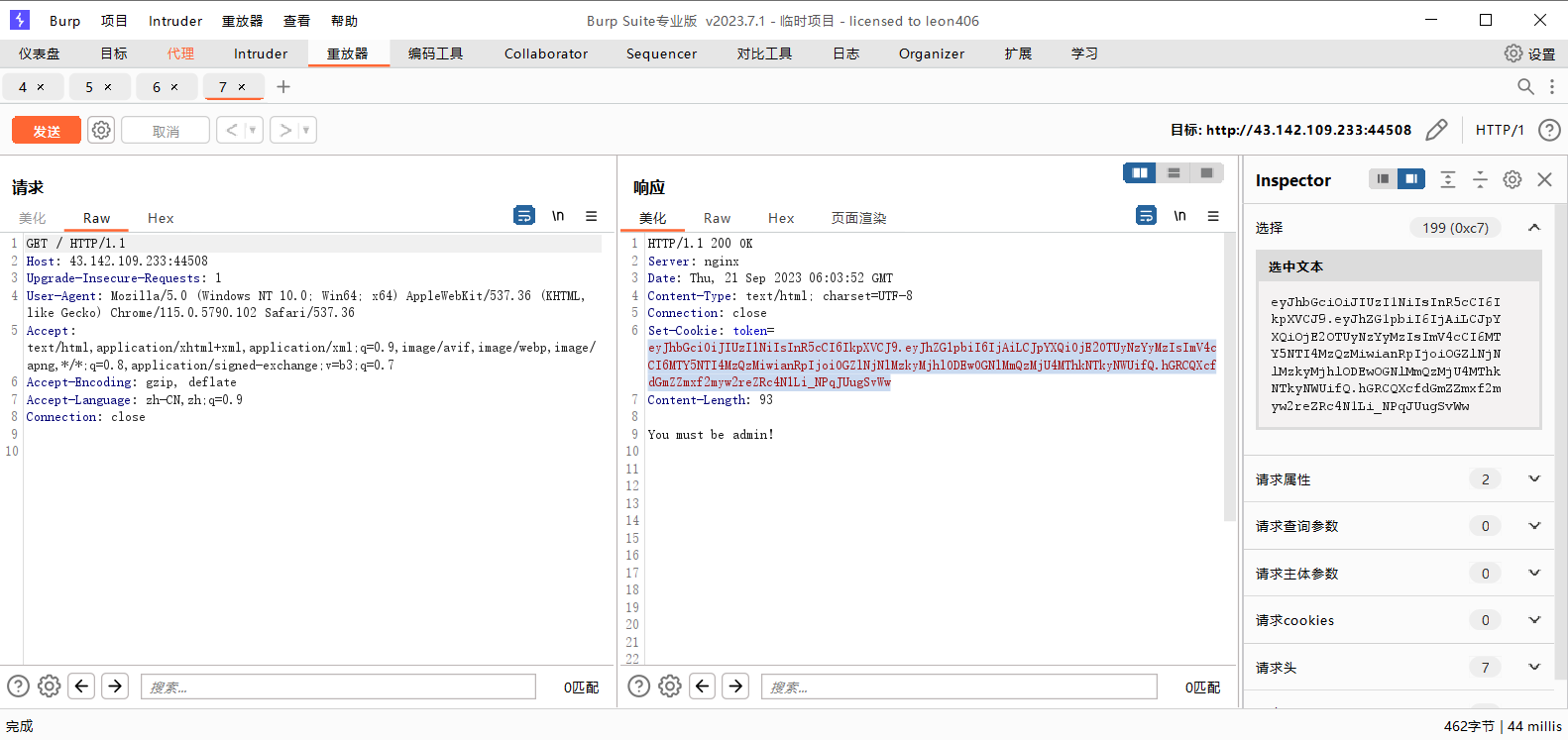The width and height of the screenshot is (1568, 740).
Task: Open the response panel hamburger menu
Action: point(1213,215)
